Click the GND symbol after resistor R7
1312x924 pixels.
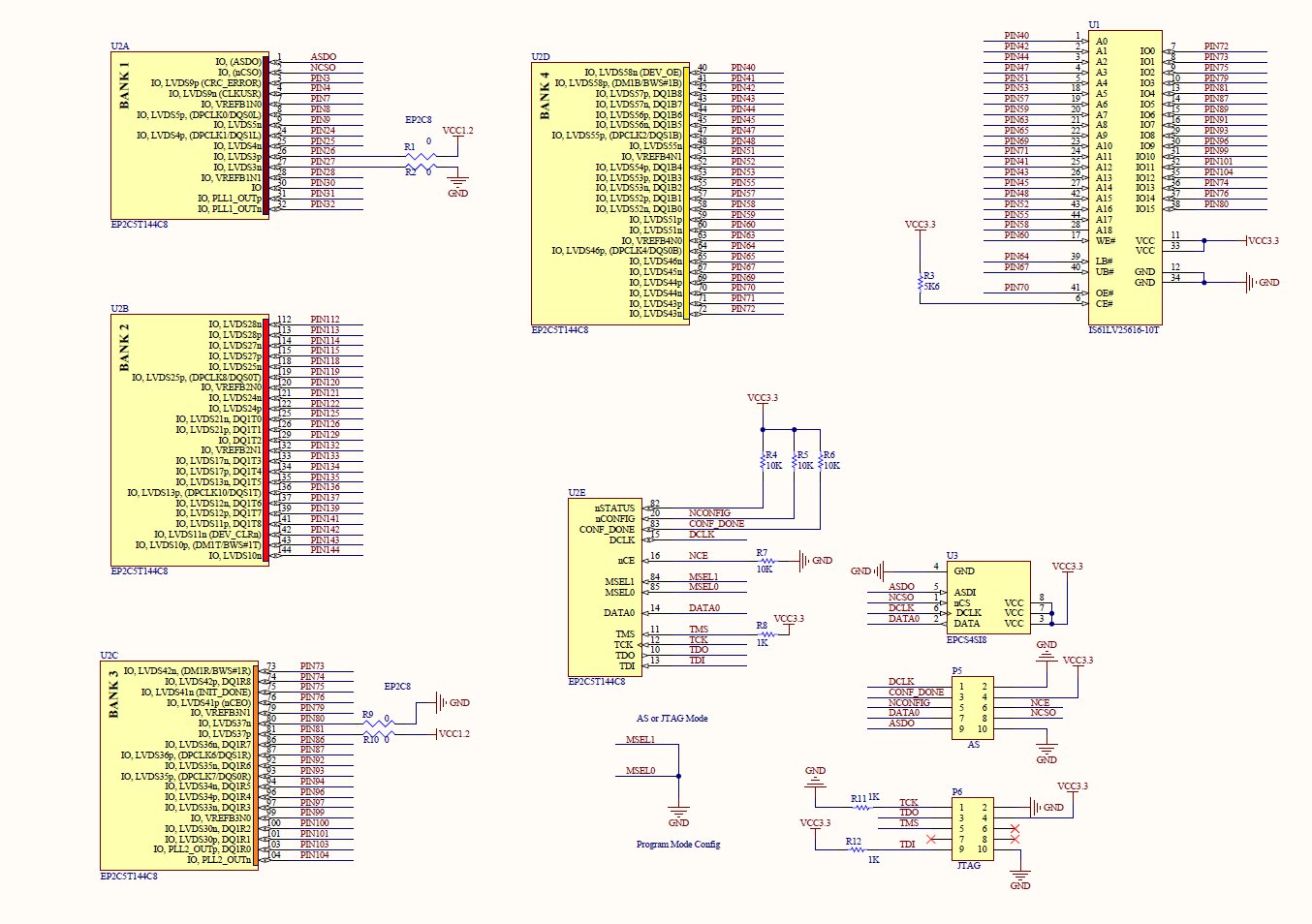(815, 560)
